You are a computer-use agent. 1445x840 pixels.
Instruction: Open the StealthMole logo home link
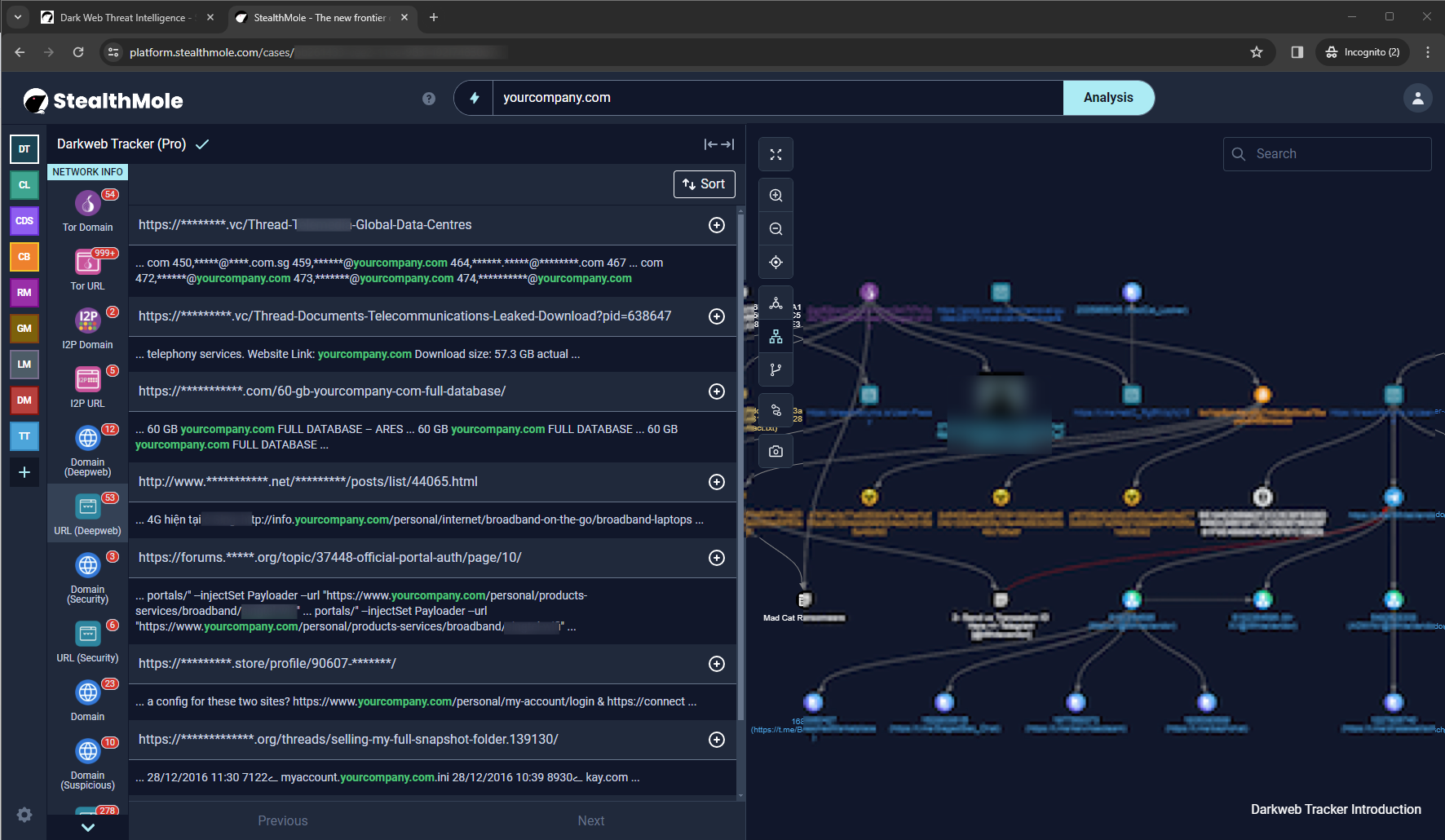point(104,100)
